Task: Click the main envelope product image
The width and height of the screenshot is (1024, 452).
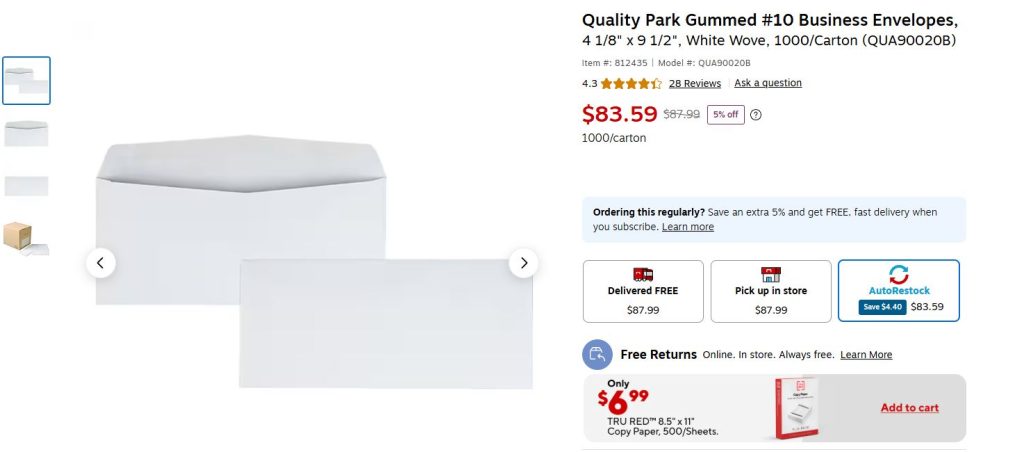Action: point(314,260)
